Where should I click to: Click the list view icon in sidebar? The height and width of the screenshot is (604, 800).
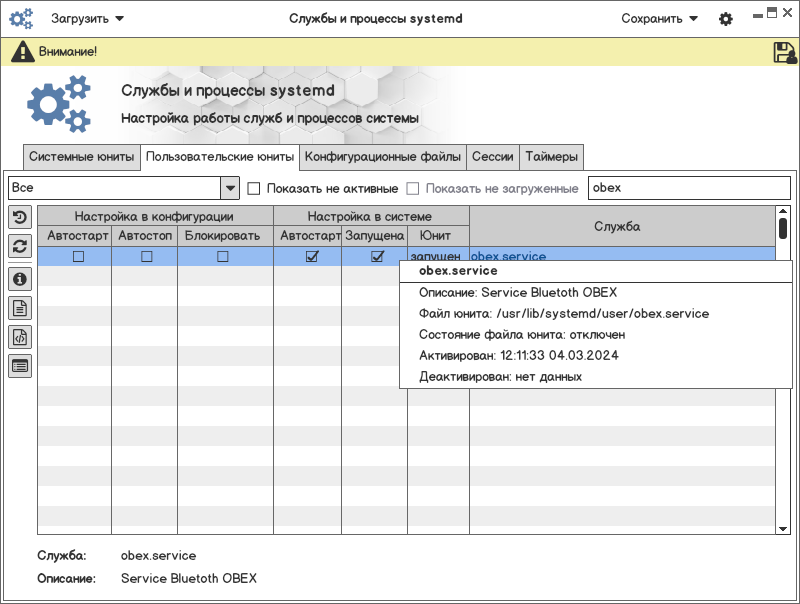[20, 366]
